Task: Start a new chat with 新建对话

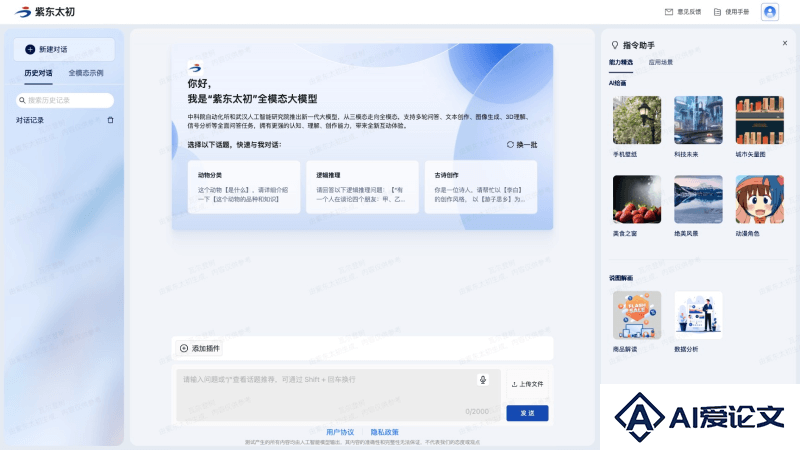Action: point(64,49)
